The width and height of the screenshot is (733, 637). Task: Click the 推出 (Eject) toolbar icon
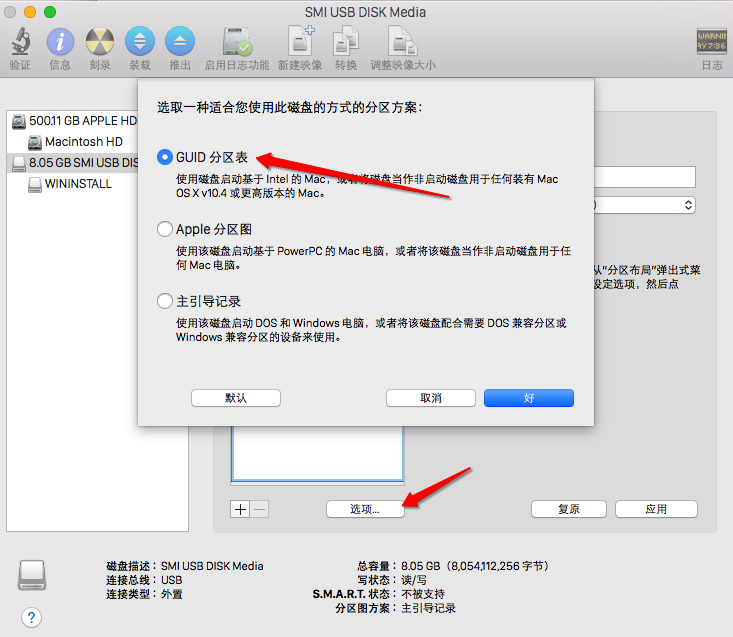pyautogui.click(x=180, y=42)
